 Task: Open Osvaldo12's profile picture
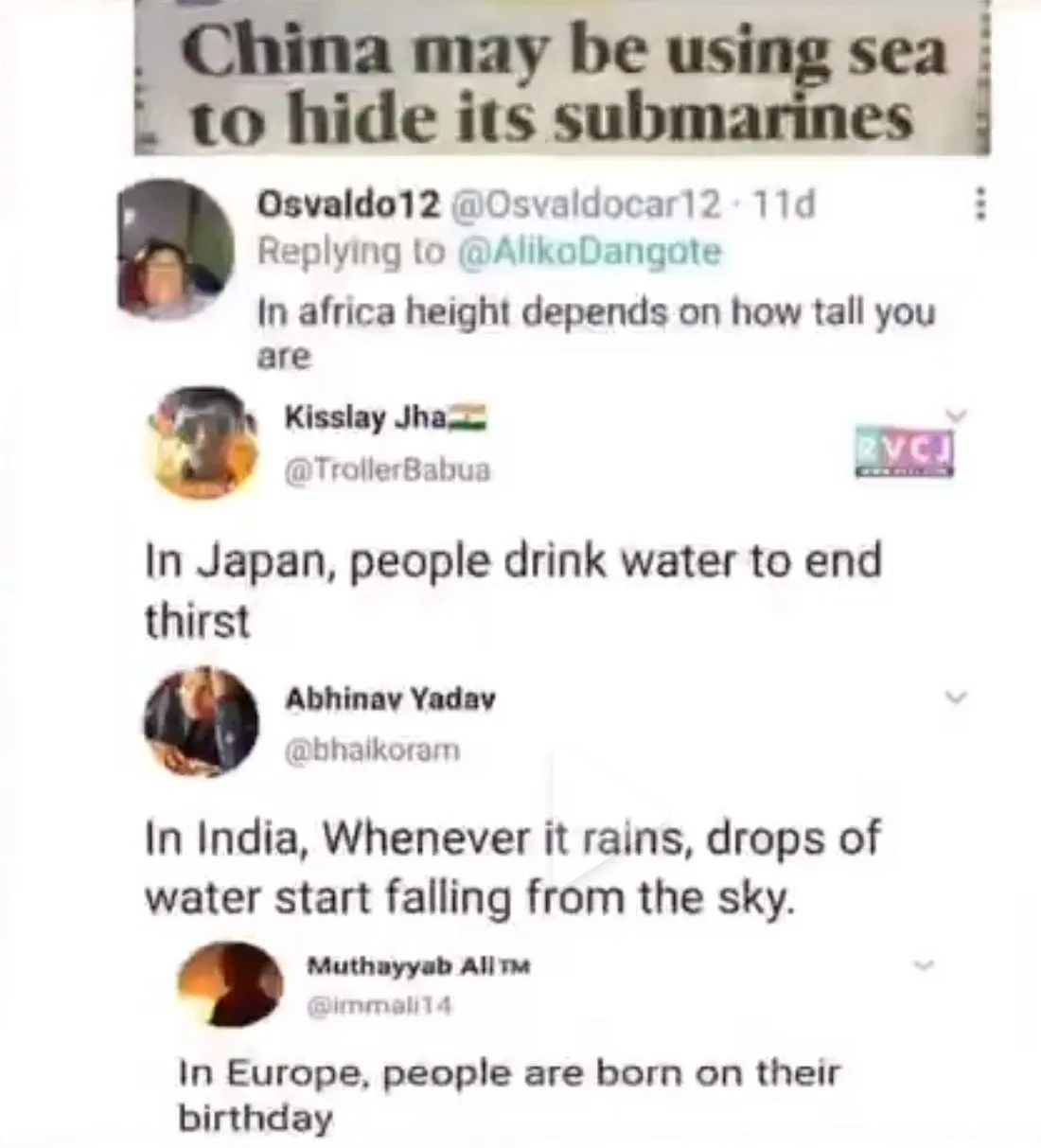coord(176,249)
